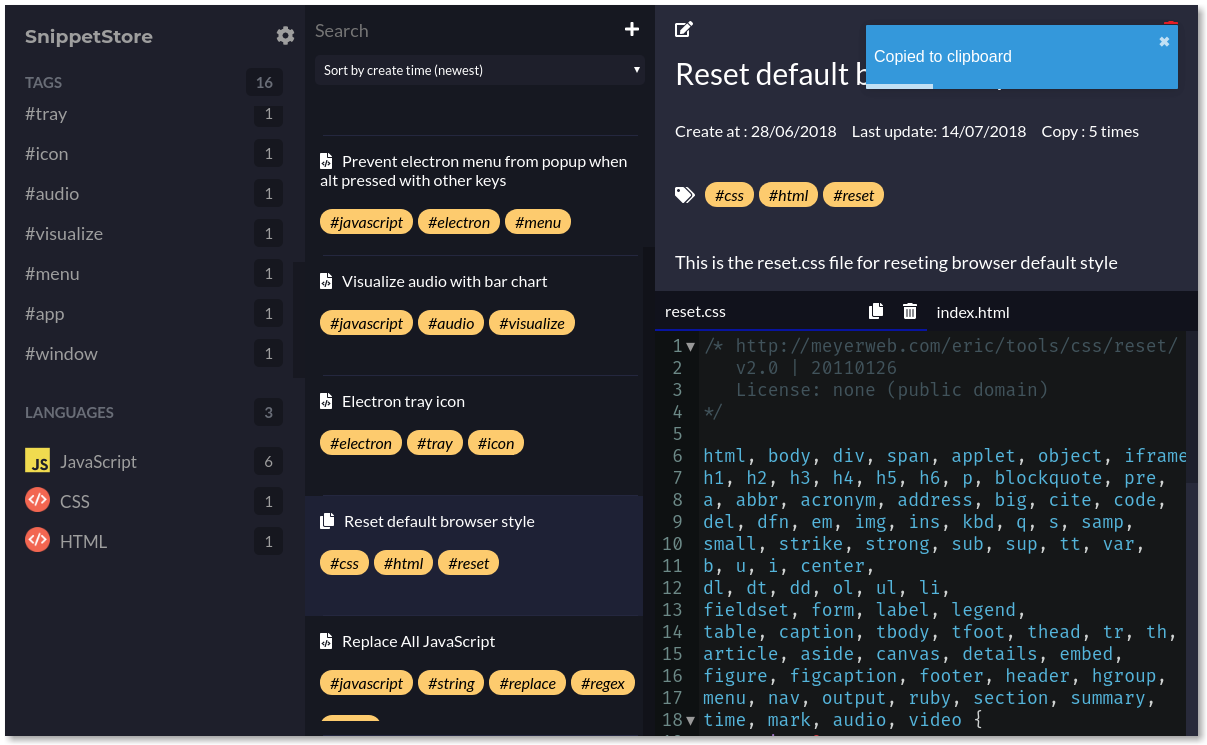
Task: Click the #replace chip in snippet list
Action: tap(527, 683)
